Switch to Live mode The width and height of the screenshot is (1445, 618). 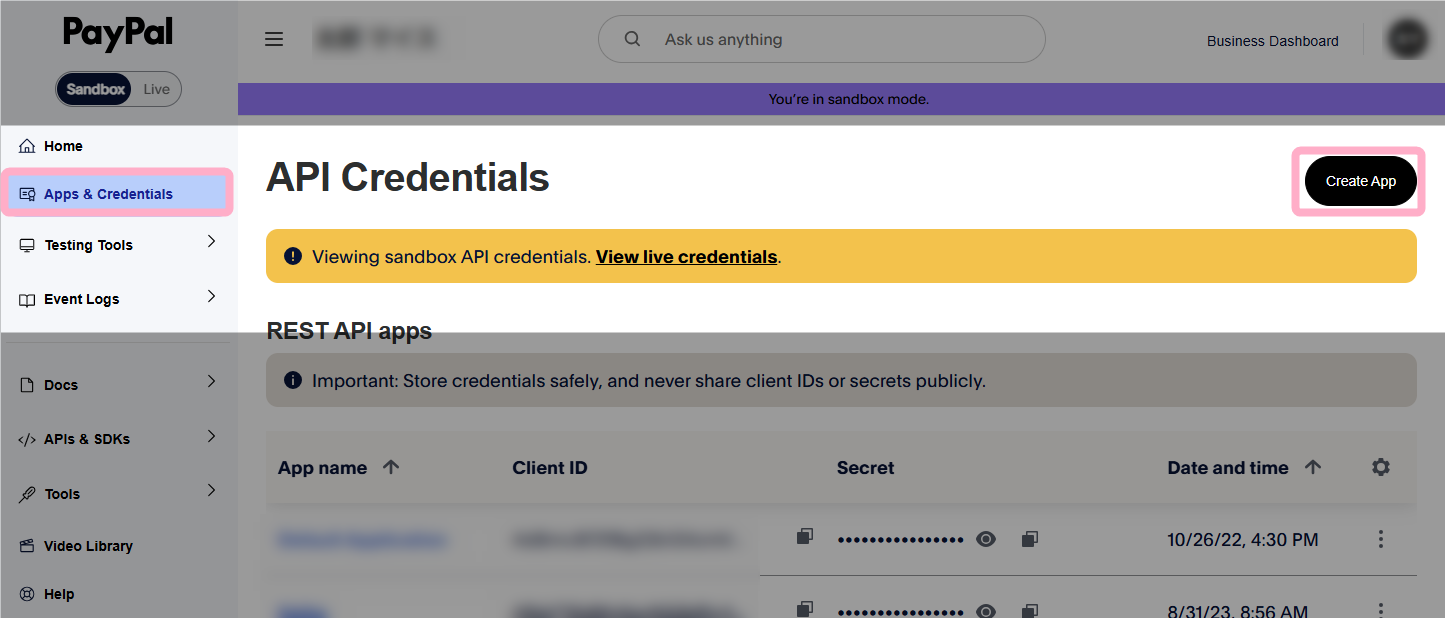pos(157,89)
